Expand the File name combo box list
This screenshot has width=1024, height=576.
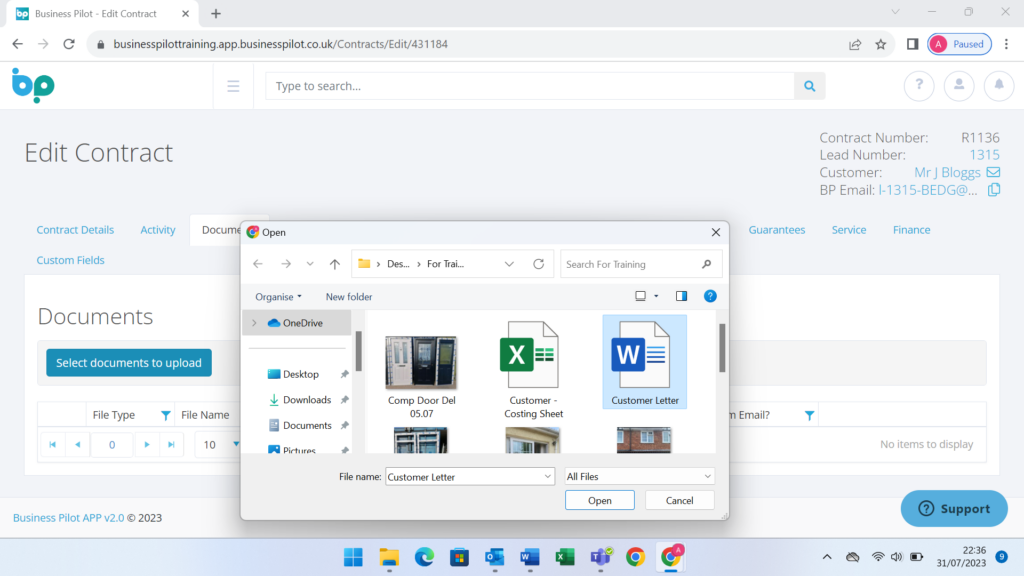[x=547, y=477]
